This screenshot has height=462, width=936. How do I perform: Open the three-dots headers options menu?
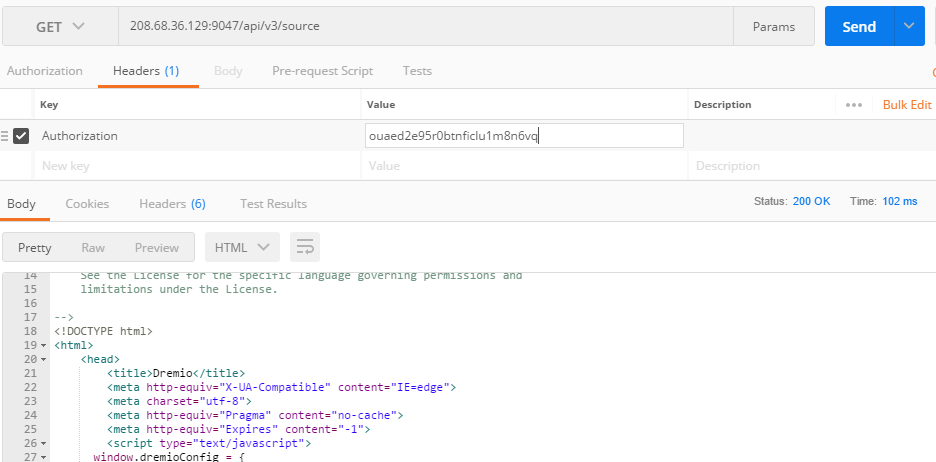pyautogui.click(x=854, y=104)
